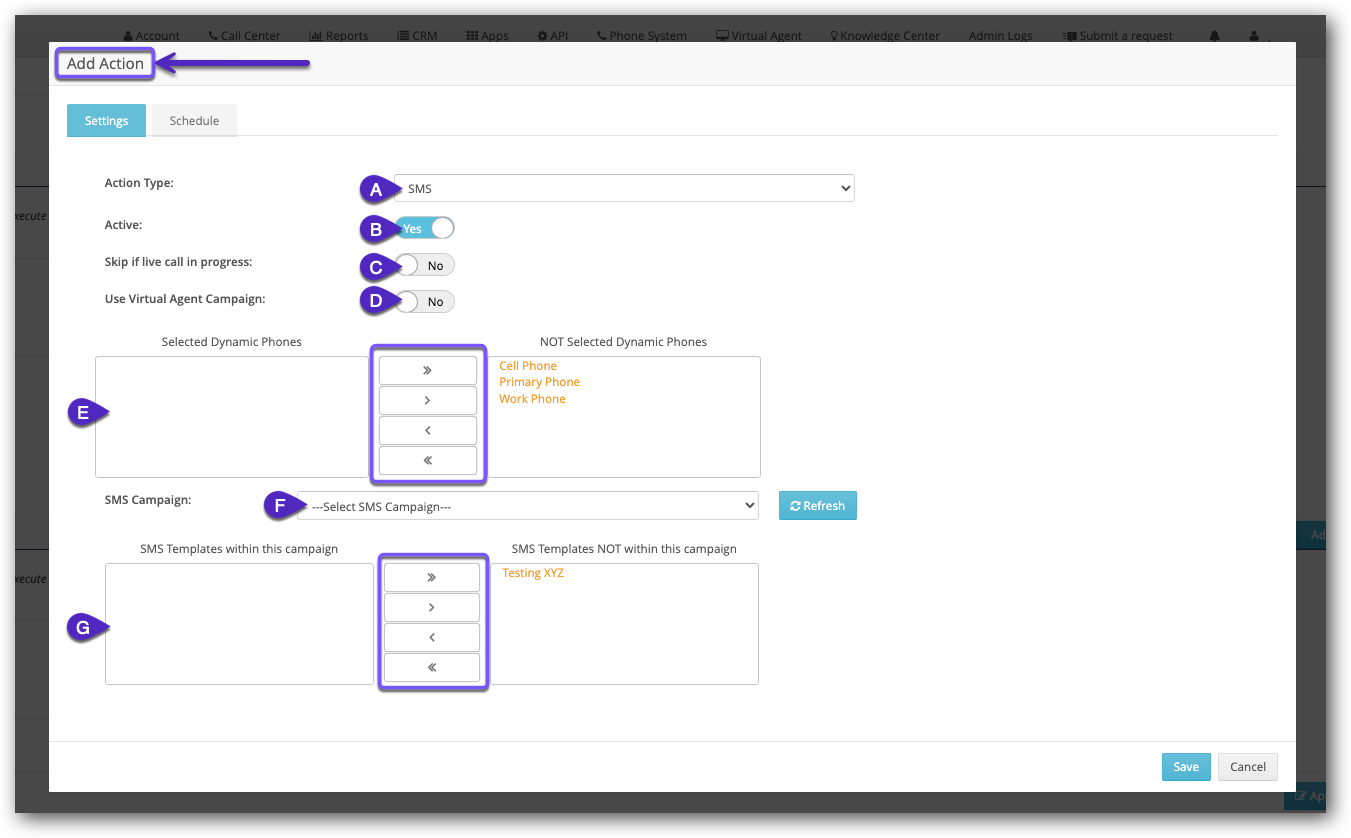Open the Reports menu
1351x838 pixels.
[339, 36]
